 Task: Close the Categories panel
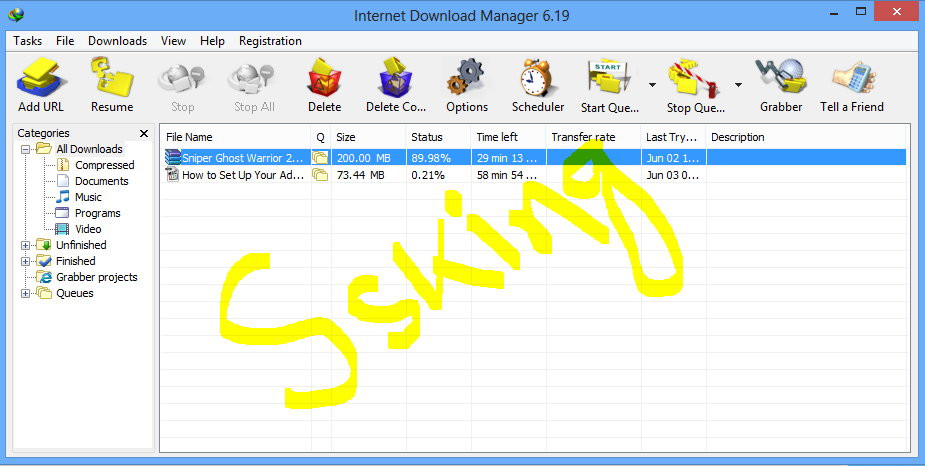pos(144,133)
